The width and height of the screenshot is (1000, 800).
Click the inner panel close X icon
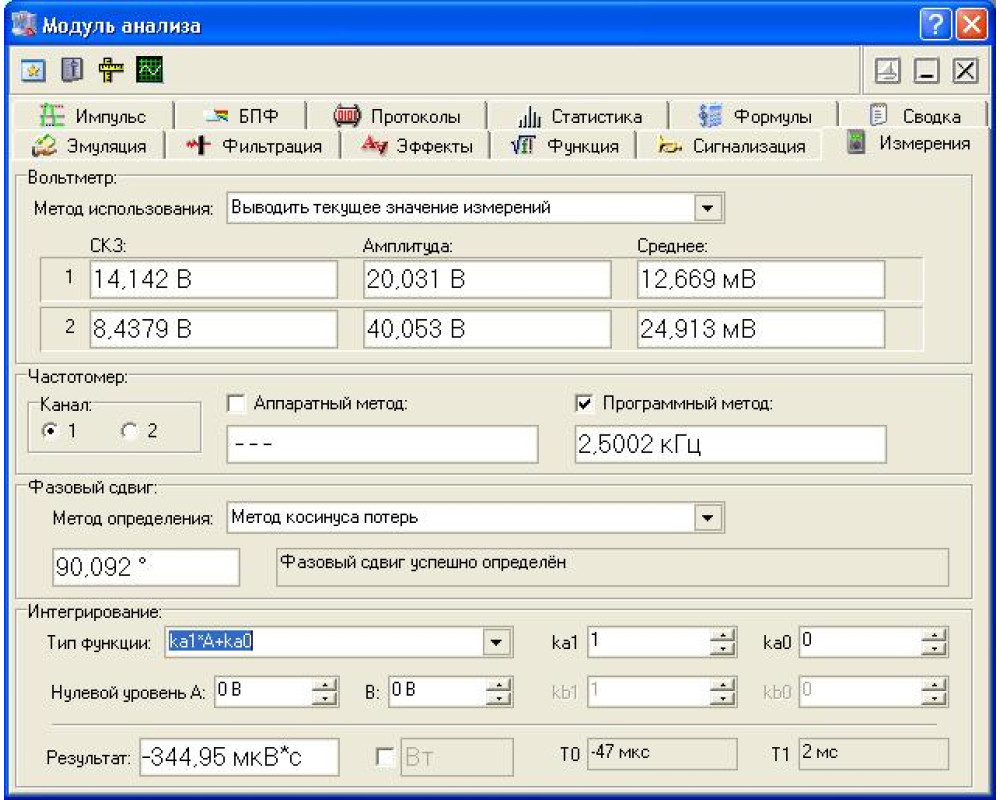pos(963,71)
